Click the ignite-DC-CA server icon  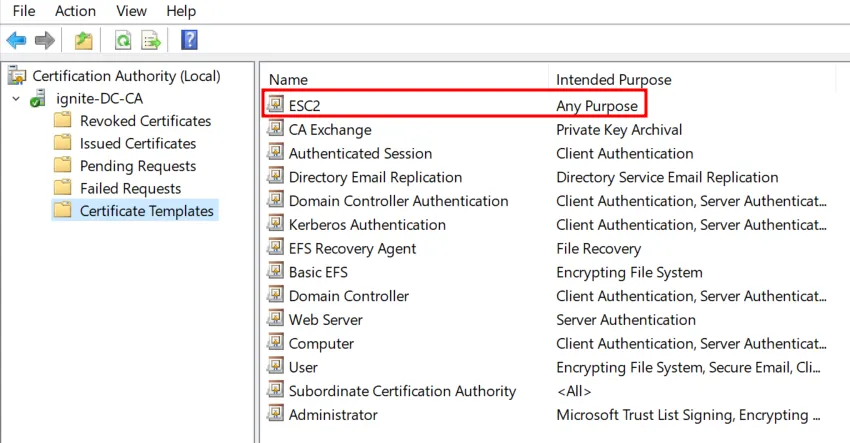pyautogui.click(x=39, y=99)
